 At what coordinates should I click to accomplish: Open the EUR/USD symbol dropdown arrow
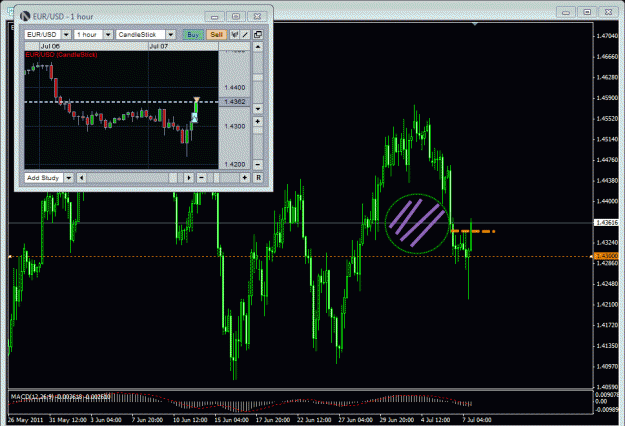click(66, 35)
